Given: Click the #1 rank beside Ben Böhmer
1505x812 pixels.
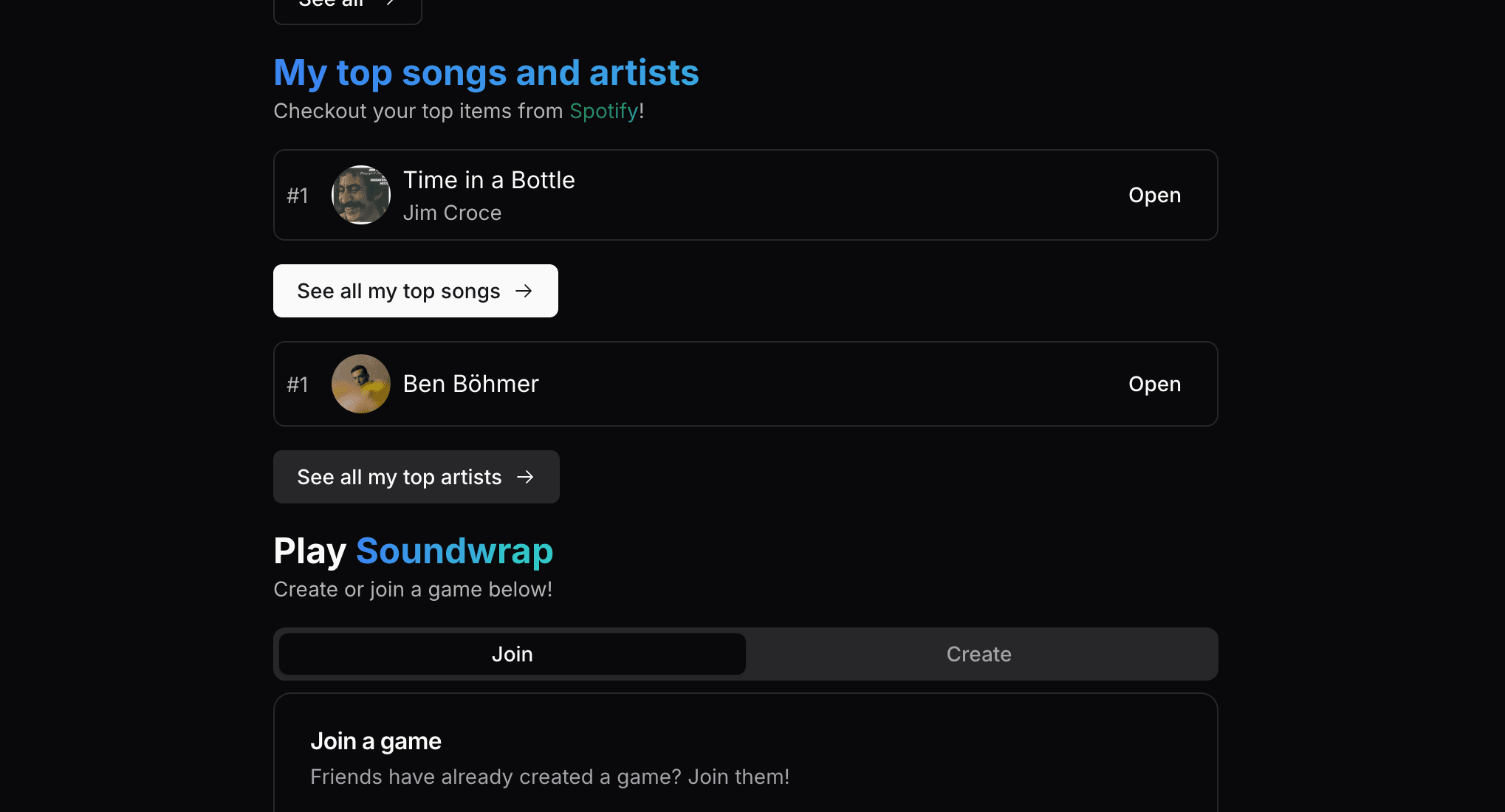Looking at the screenshot, I should pyautogui.click(x=298, y=385).
